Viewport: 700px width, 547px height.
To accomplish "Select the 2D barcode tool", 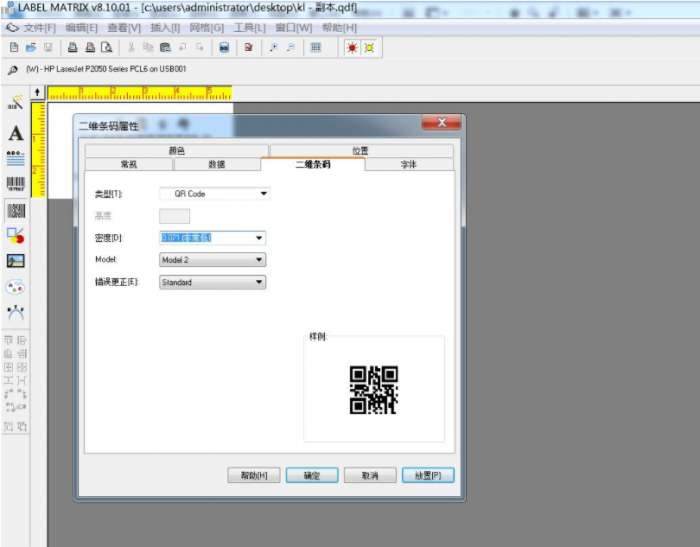I will click(16, 211).
